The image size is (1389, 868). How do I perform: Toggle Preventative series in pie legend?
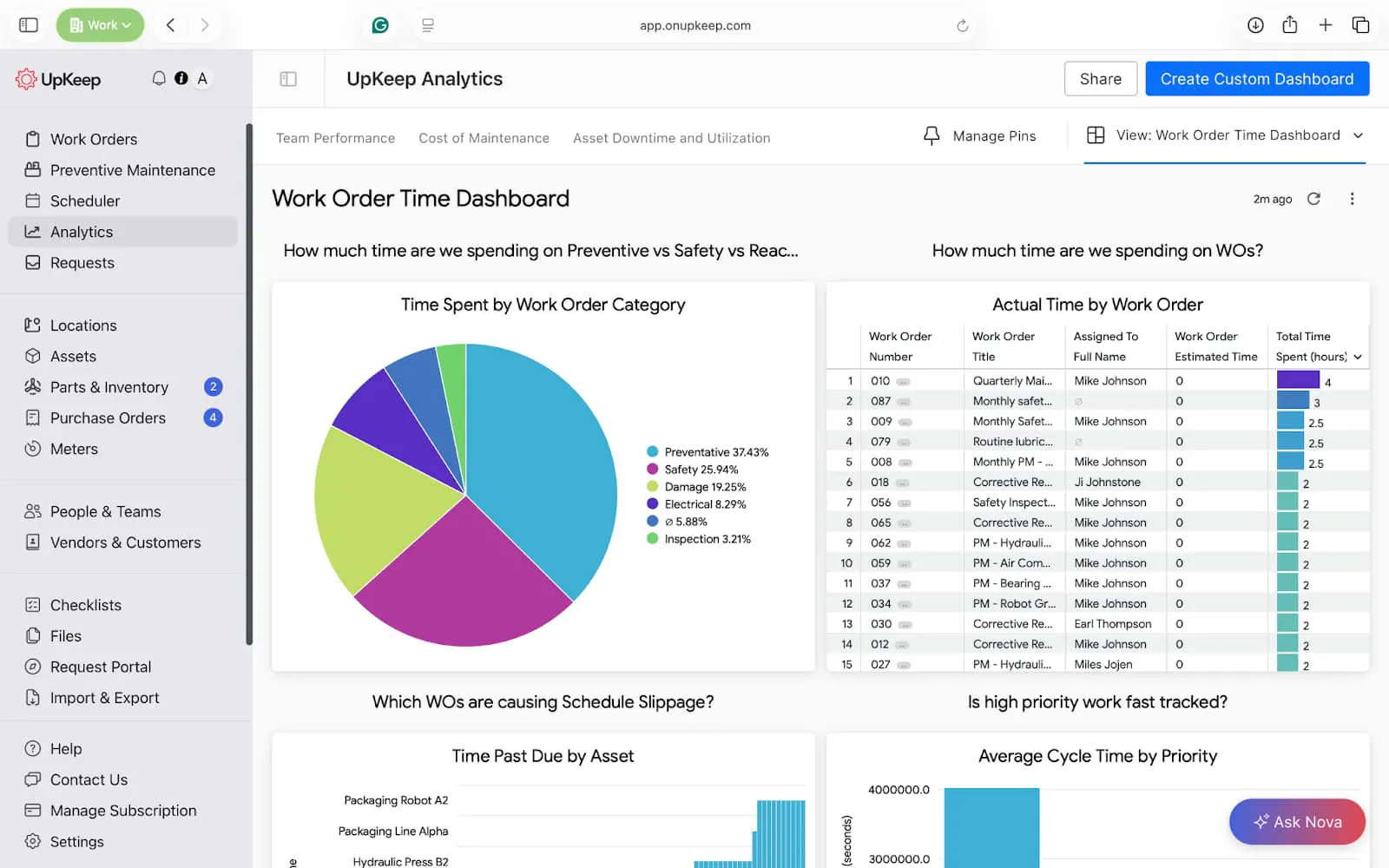click(x=708, y=452)
